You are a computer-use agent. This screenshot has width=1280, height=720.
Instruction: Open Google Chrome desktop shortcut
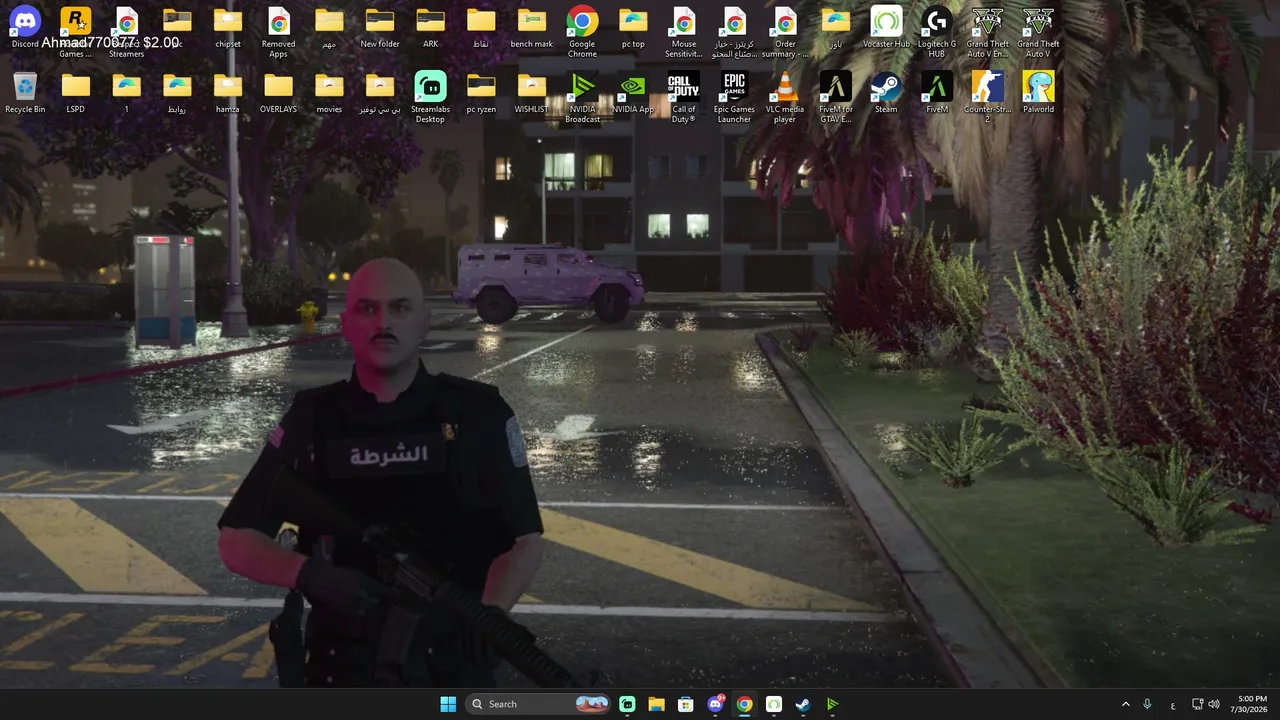[x=582, y=31]
